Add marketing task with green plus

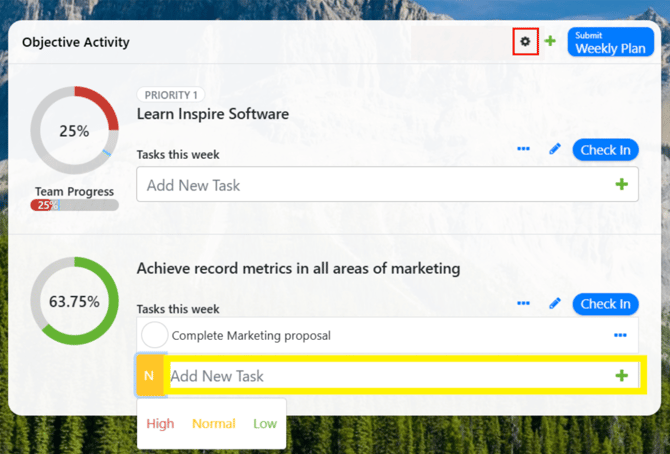[x=622, y=376]
